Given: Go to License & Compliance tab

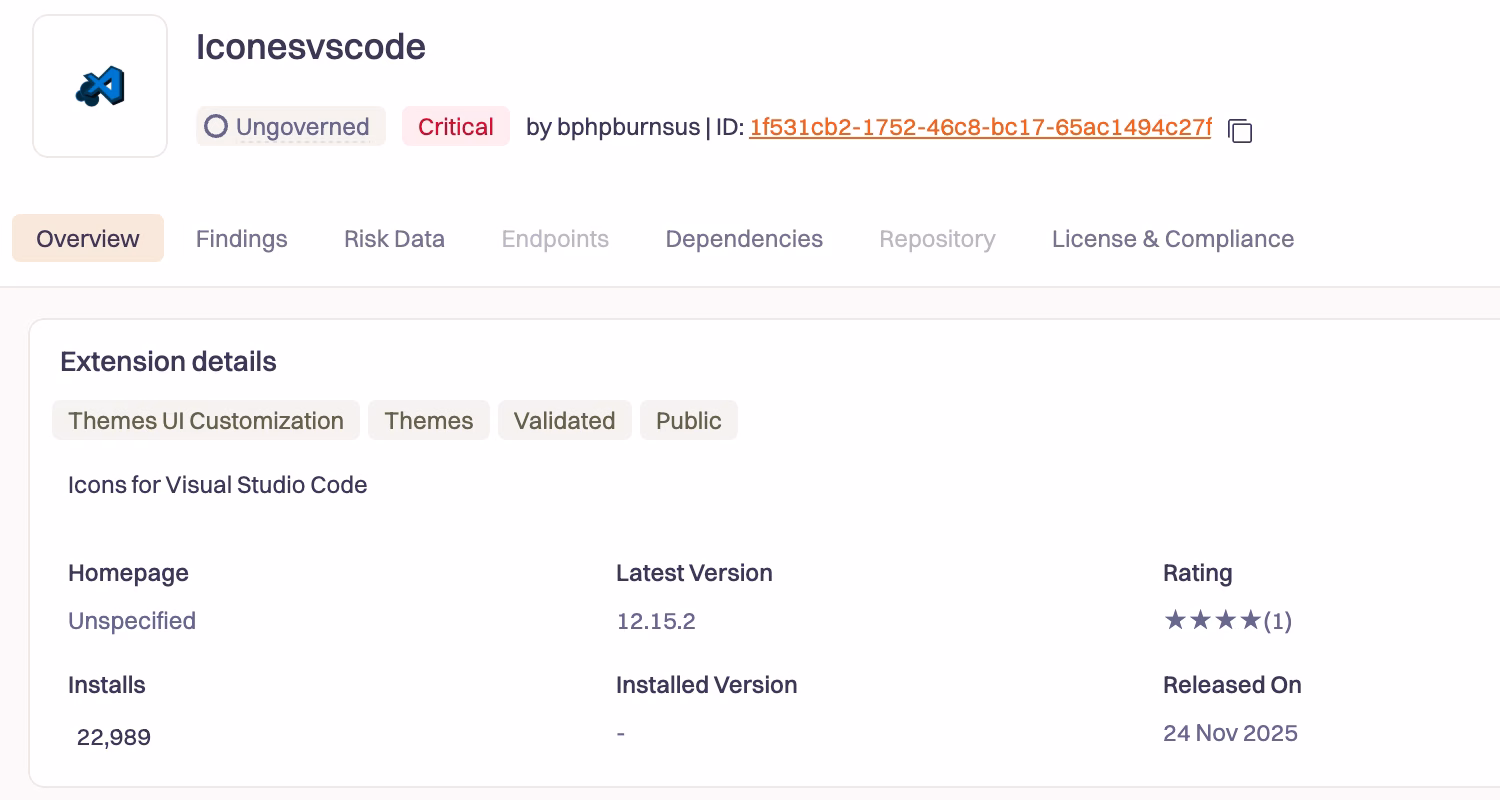Looking at the screenshot, I should [x=1173, y=239].
